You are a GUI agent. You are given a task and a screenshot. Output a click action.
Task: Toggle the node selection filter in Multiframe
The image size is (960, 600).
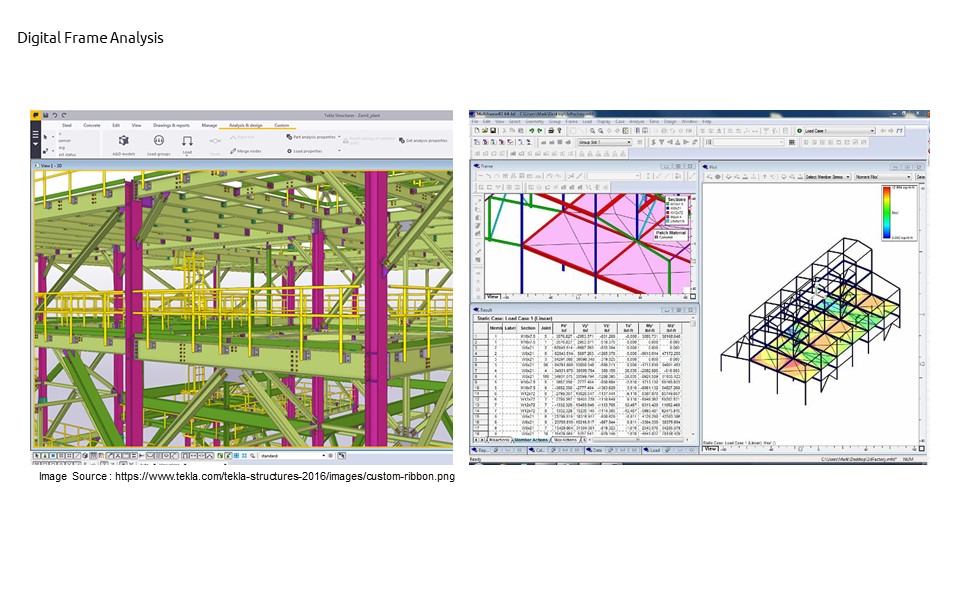[x=478, y=143]
